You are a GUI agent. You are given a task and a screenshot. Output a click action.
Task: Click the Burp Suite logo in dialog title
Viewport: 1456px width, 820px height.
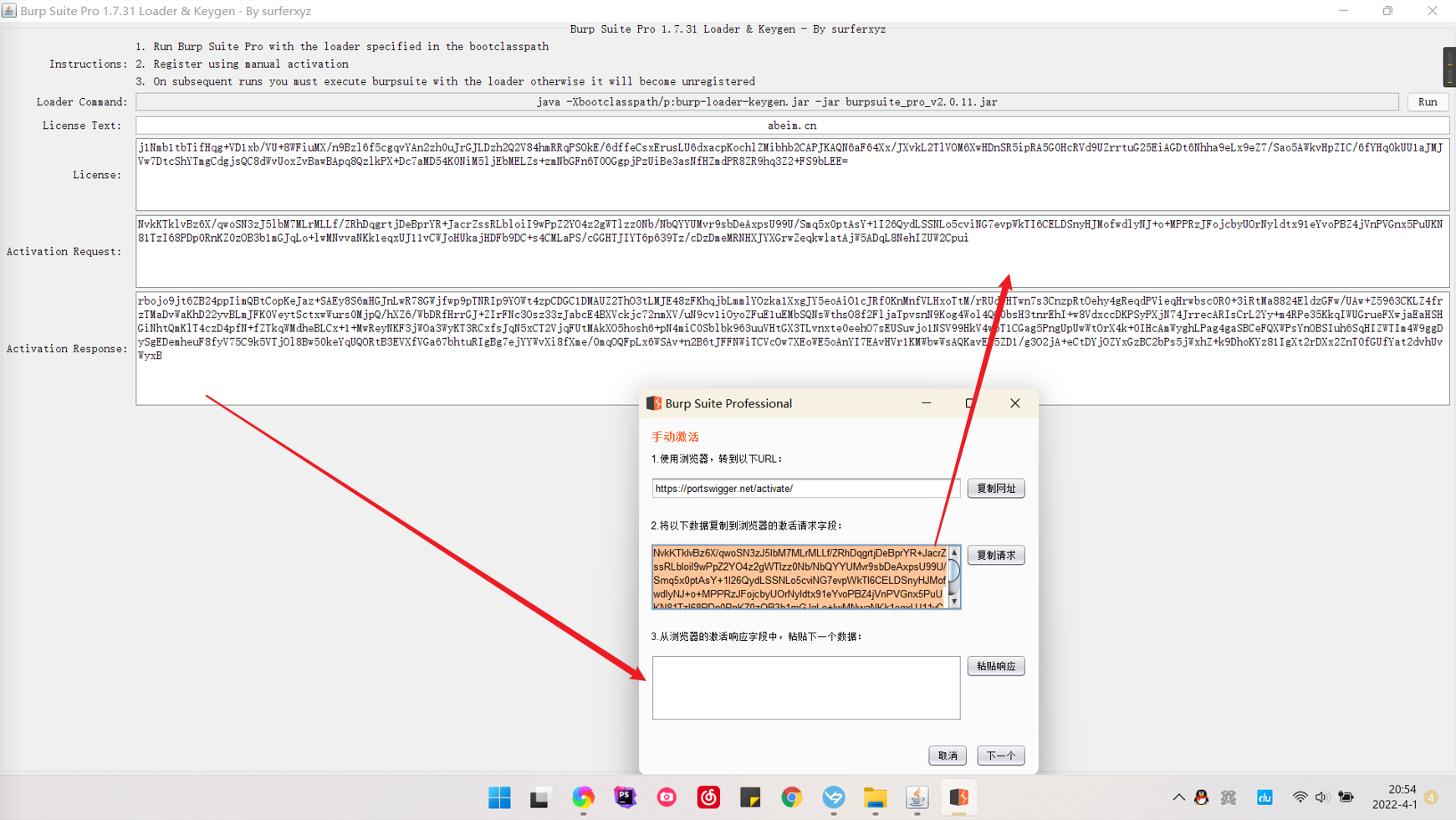(x=654, y=403)
